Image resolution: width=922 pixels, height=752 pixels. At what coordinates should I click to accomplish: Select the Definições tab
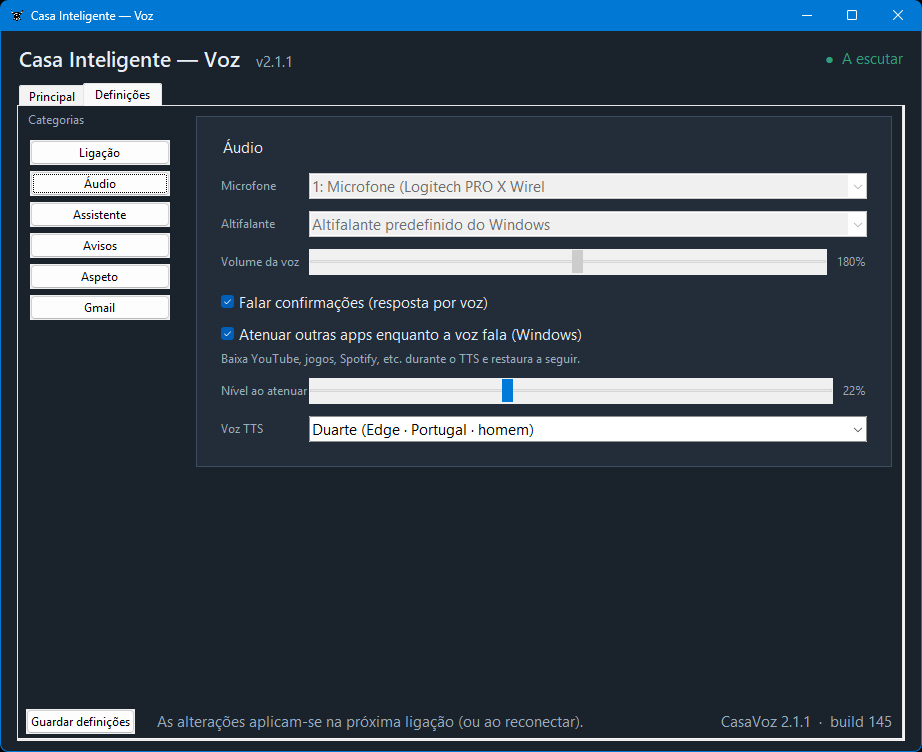122,95
